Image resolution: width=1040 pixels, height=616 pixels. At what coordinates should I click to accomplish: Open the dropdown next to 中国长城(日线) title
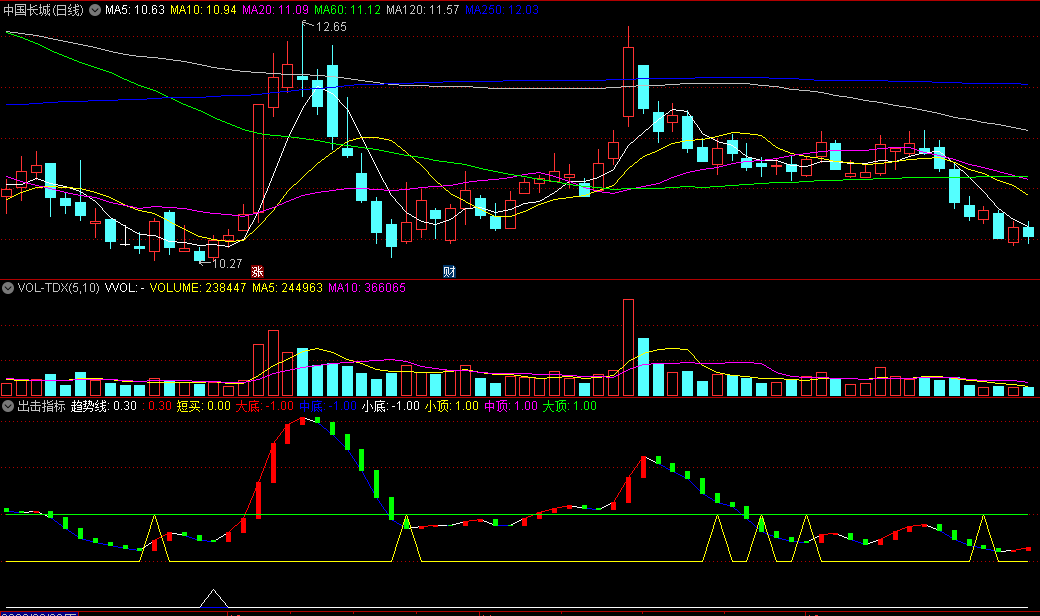[95, 10]
